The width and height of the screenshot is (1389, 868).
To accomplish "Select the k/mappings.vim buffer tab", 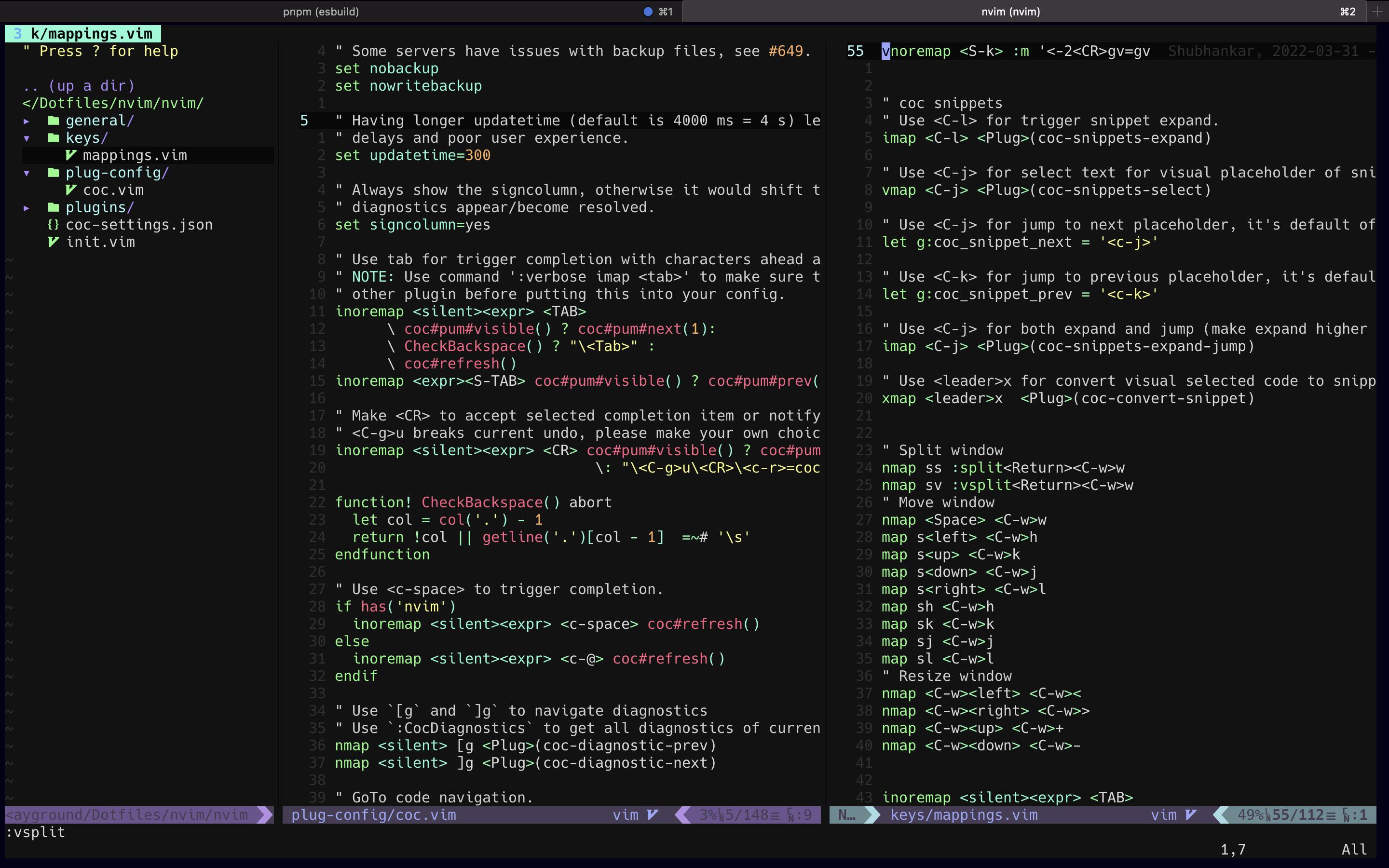I will click(83, 34).
